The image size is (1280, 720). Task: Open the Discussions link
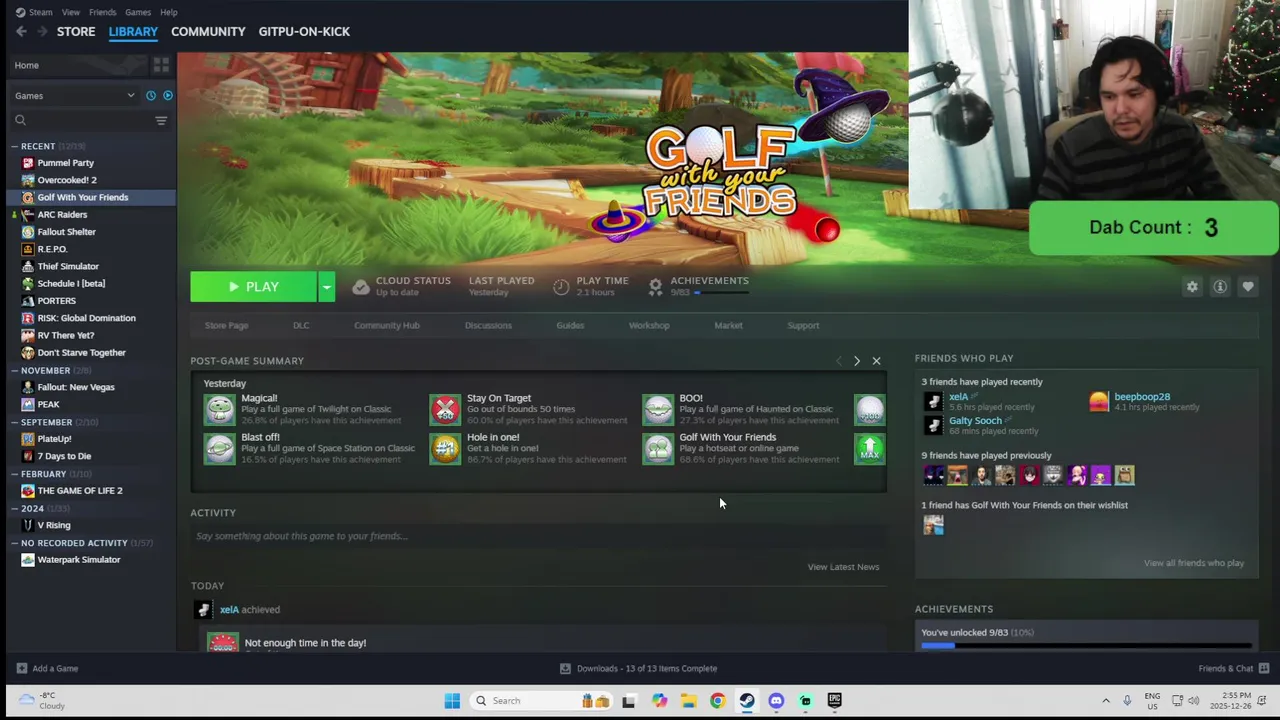(488, 325)
